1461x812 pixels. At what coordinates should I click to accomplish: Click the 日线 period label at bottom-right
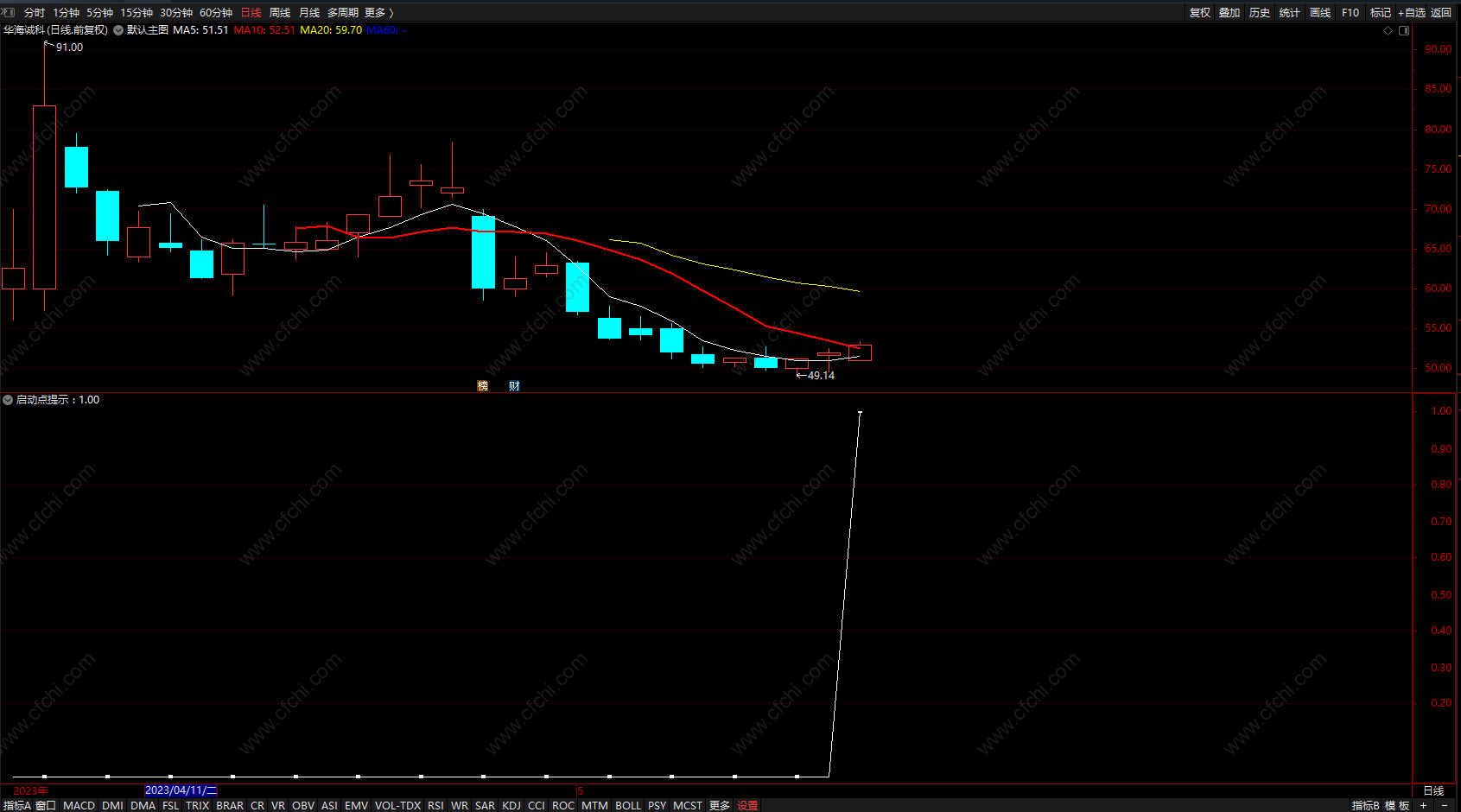[x=1433, y=791]
